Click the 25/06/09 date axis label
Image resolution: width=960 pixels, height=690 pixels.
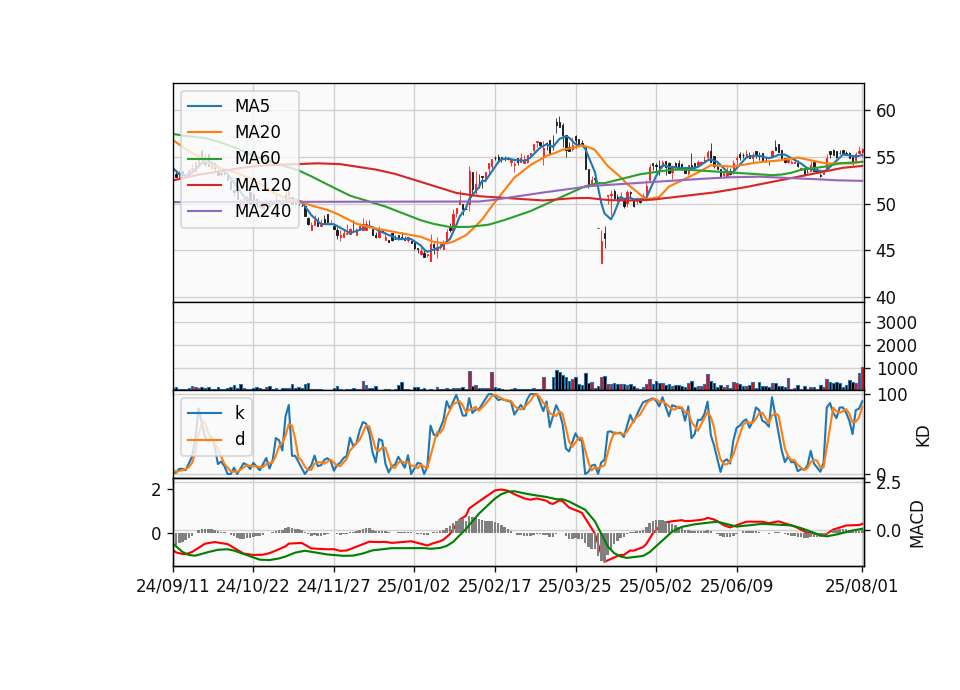737,587
